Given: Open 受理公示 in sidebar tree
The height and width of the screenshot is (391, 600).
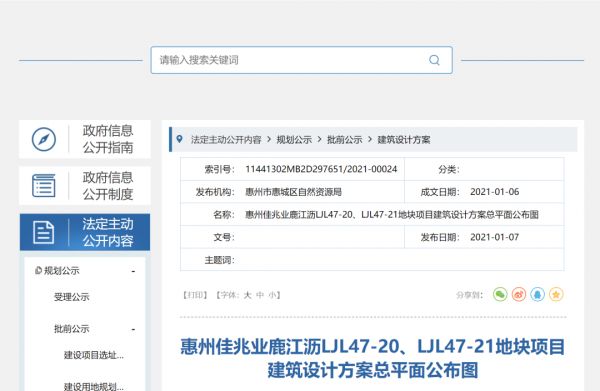Looking at the screenshot, I should click(x=72, y=297).
